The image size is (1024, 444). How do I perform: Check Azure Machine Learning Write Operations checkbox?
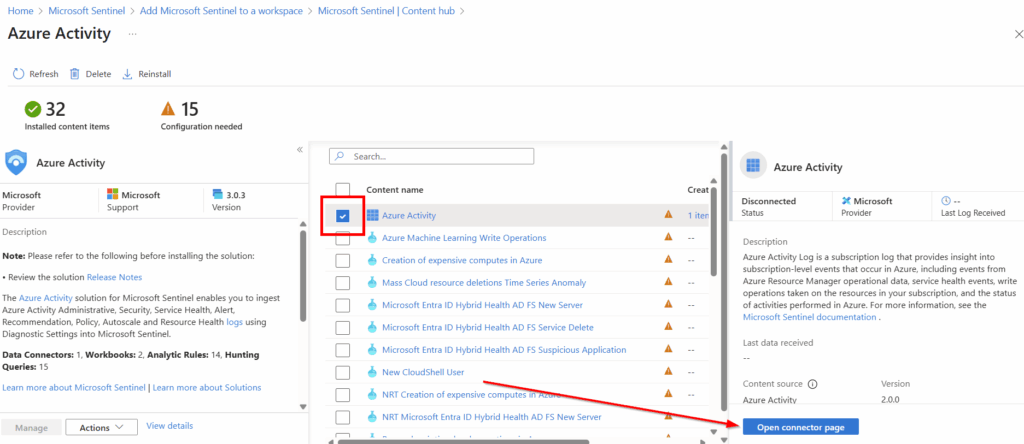[x=343, y=238]
